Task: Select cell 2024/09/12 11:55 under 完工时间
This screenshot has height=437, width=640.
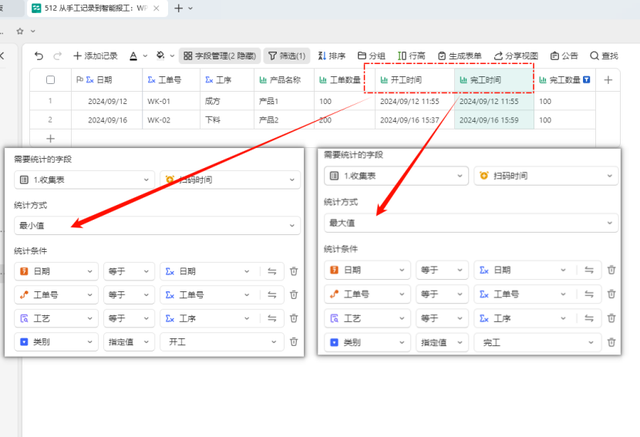Action: click(x=494, y=101)
